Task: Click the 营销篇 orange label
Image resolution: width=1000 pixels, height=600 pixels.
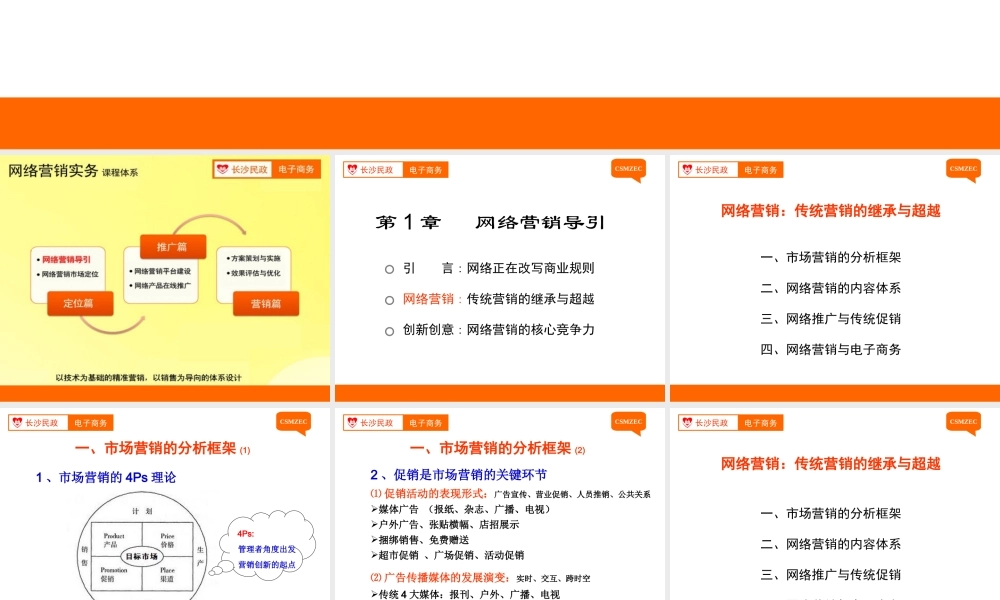Action: 266,303
